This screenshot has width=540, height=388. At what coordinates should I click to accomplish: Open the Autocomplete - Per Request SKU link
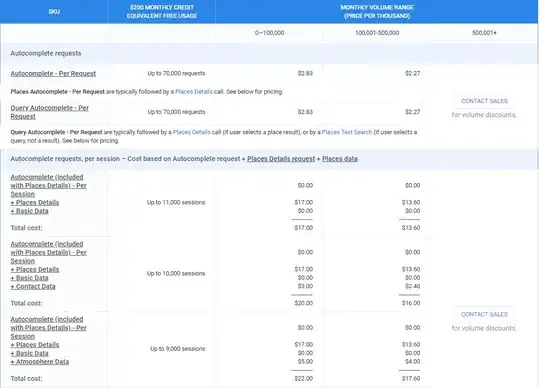(x=53, y=73)
